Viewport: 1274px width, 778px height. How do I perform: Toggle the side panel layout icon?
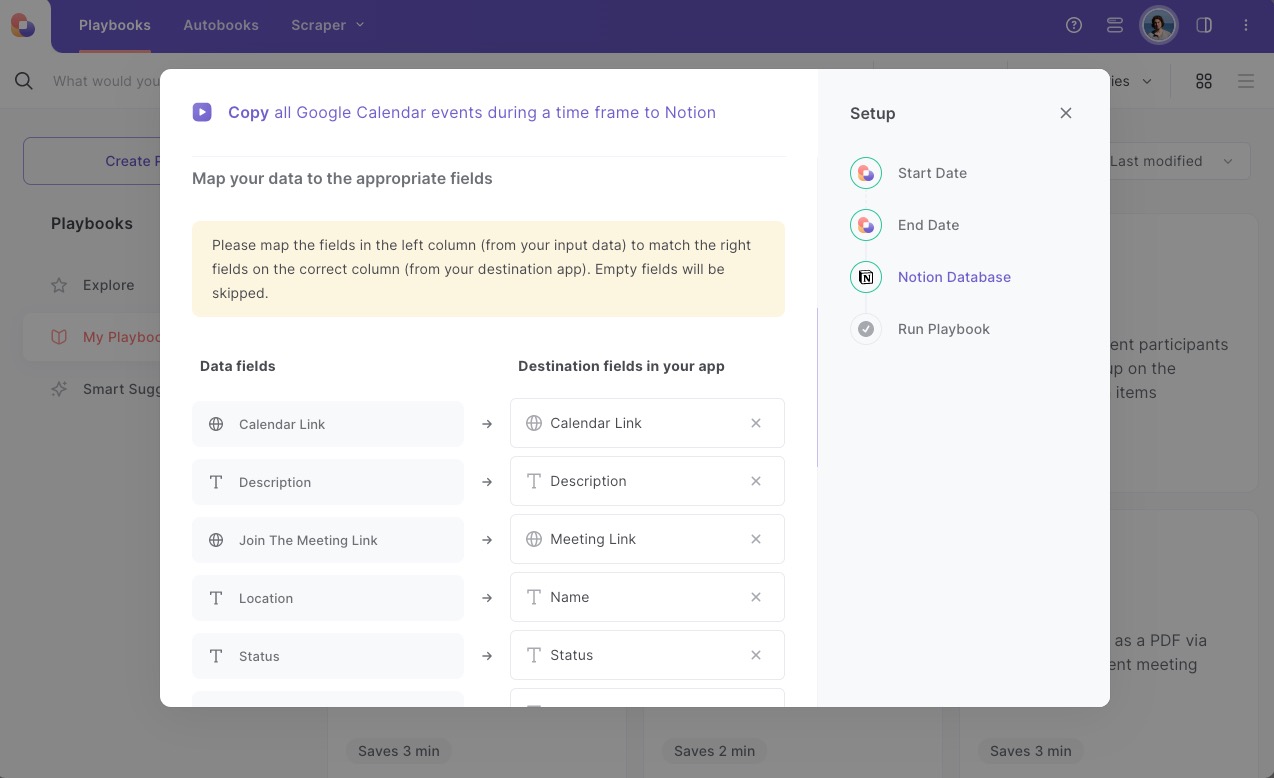(x=1204, y=25)
